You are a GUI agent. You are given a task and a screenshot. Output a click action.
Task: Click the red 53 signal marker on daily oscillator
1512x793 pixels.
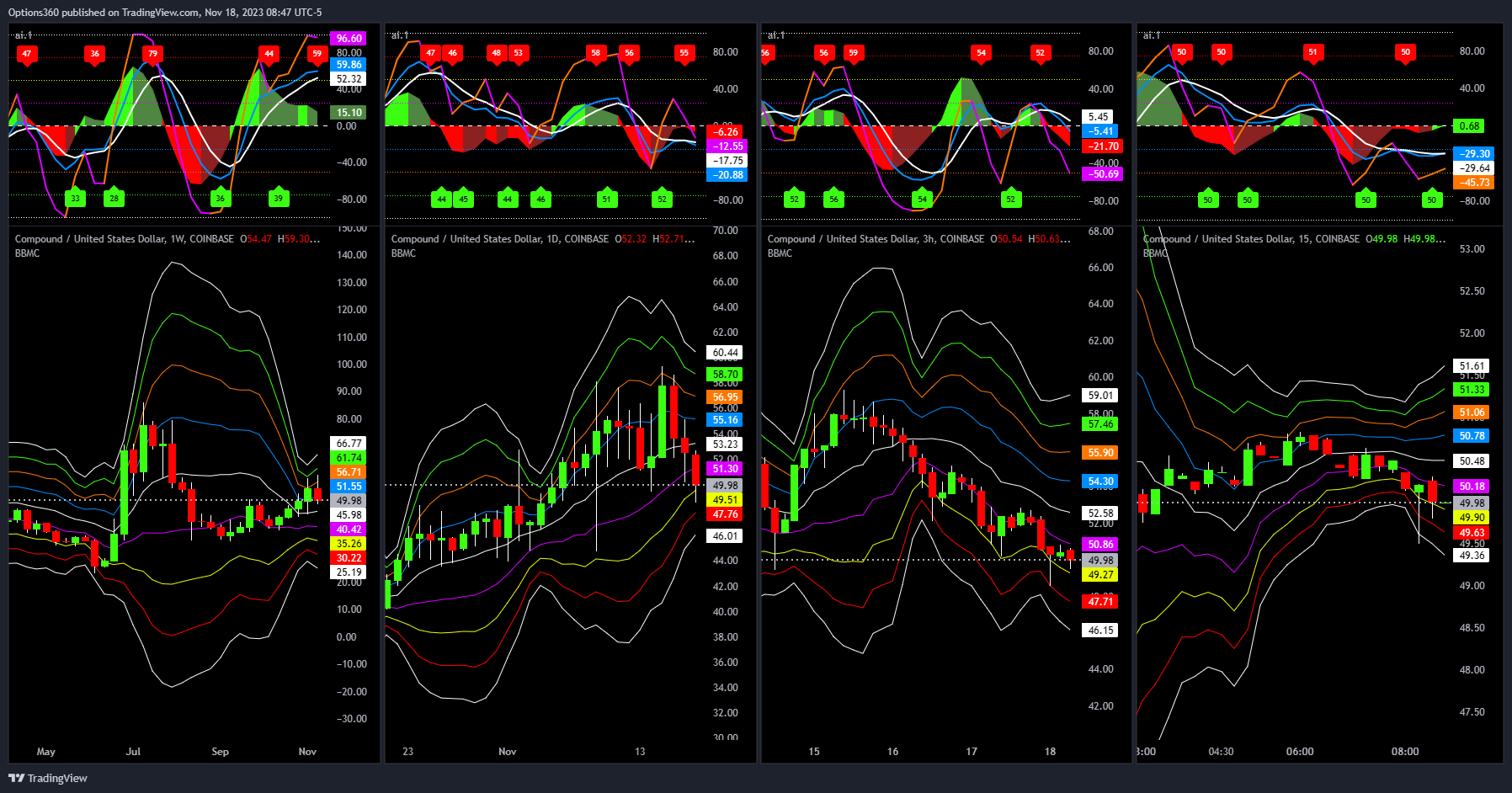519,53
